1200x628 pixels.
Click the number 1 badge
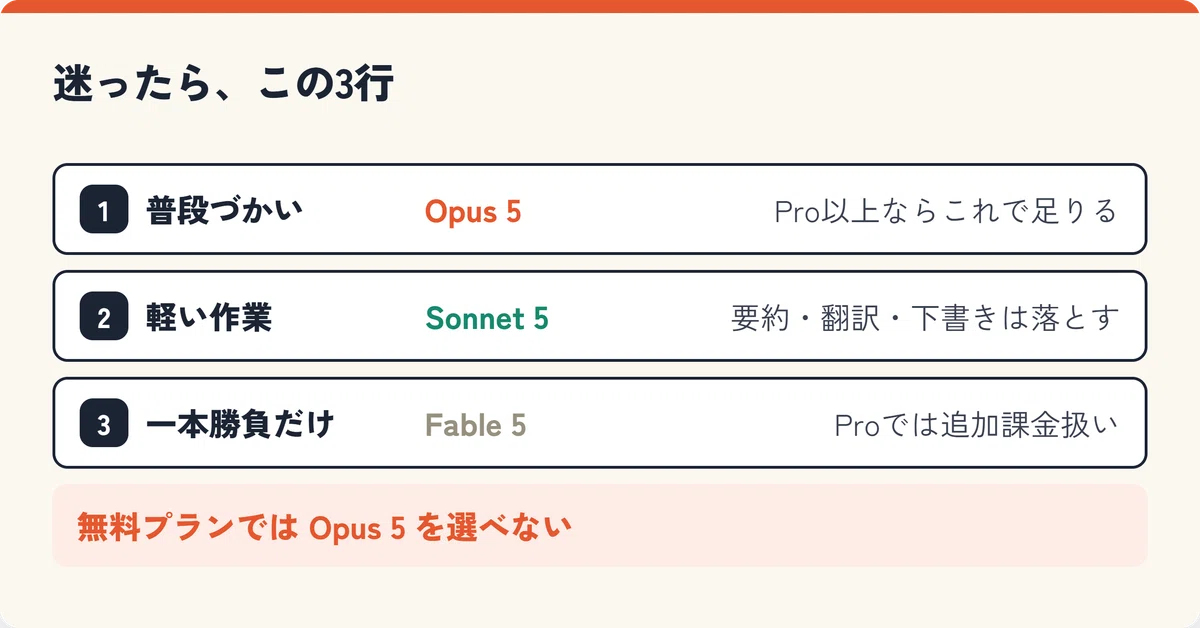pos(104,210)
